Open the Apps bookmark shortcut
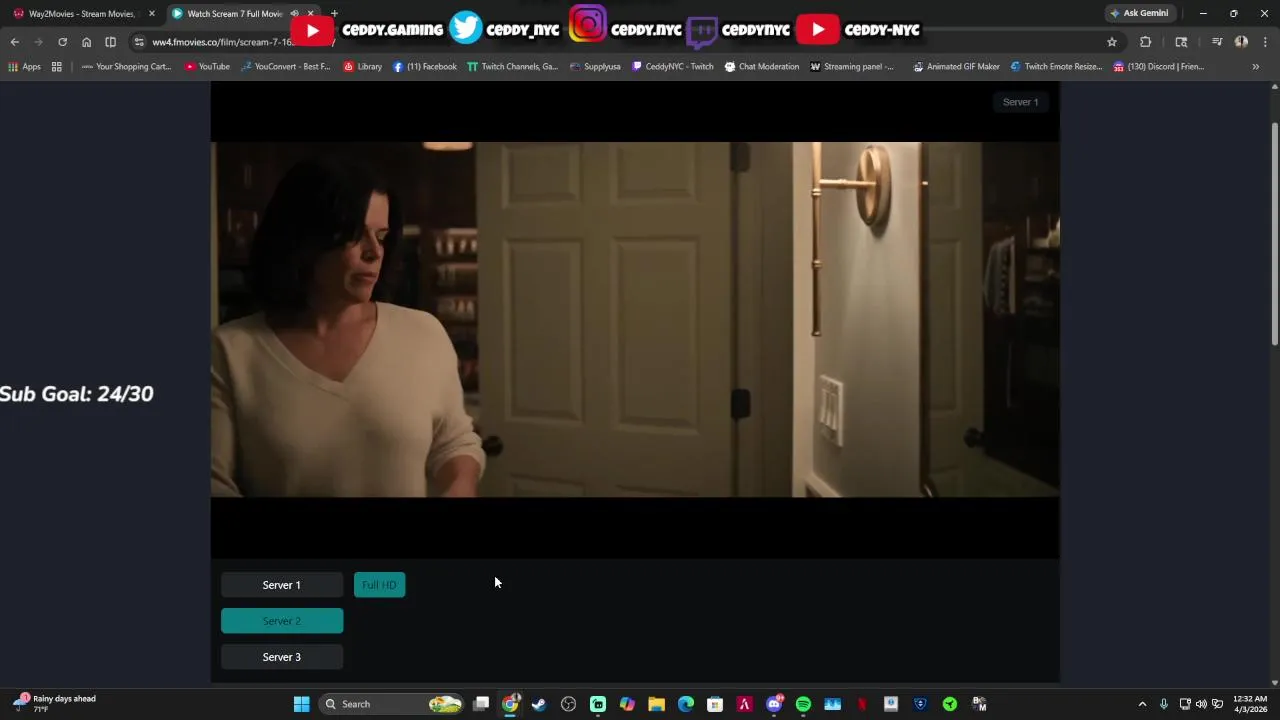The image size is (1280, 720). pyautogui.click(x=24, y=66)
